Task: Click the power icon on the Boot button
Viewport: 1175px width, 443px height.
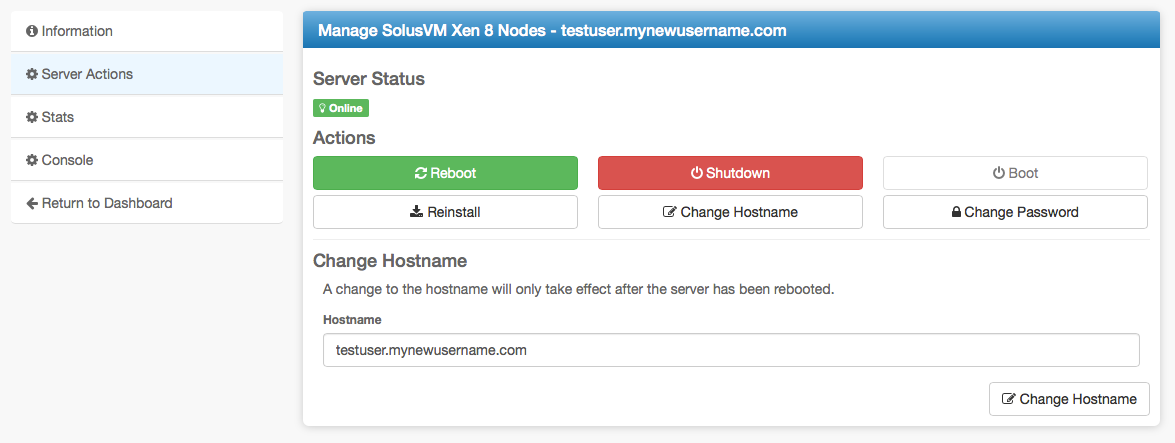Action: (998, 174)
